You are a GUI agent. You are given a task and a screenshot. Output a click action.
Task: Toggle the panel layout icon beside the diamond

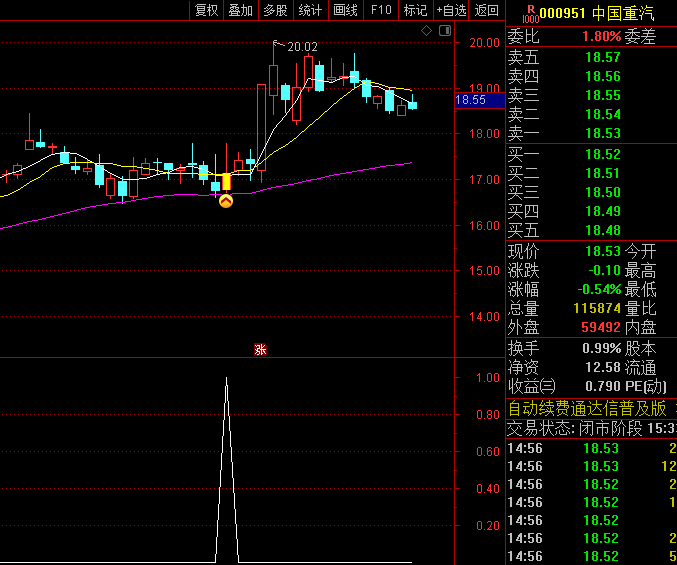(x=445, y=31)
